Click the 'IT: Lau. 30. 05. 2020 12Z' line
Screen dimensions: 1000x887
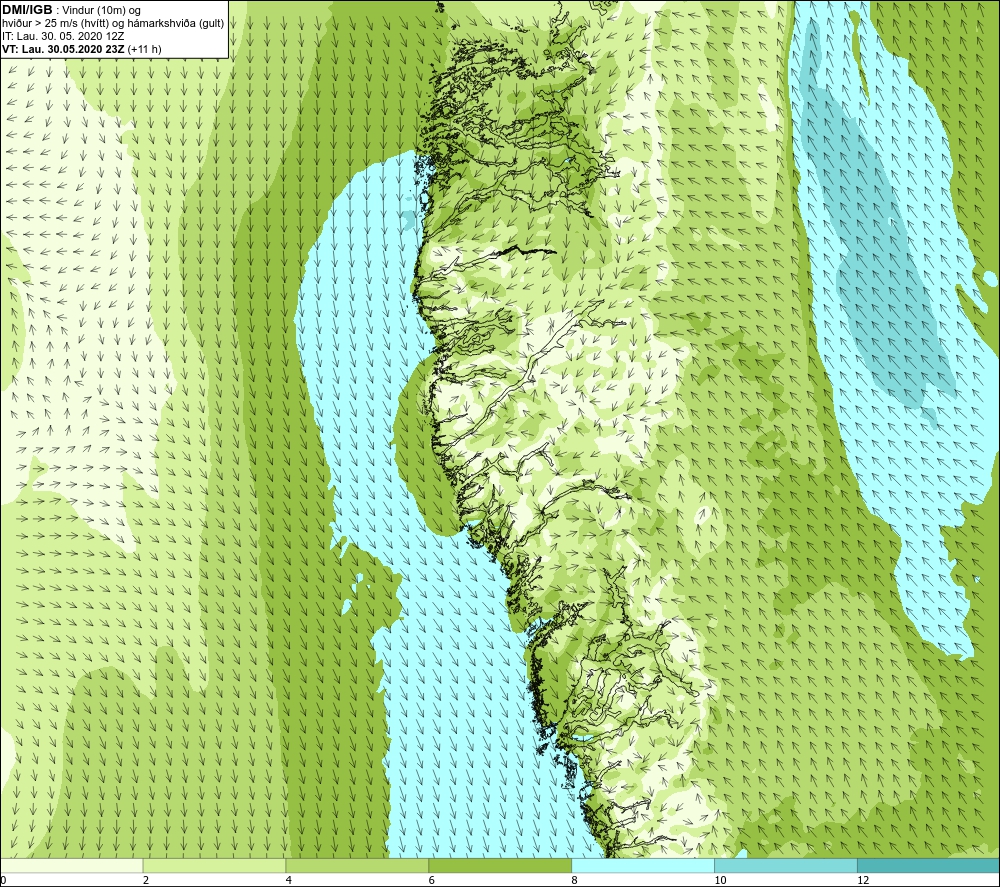point(62,36)
